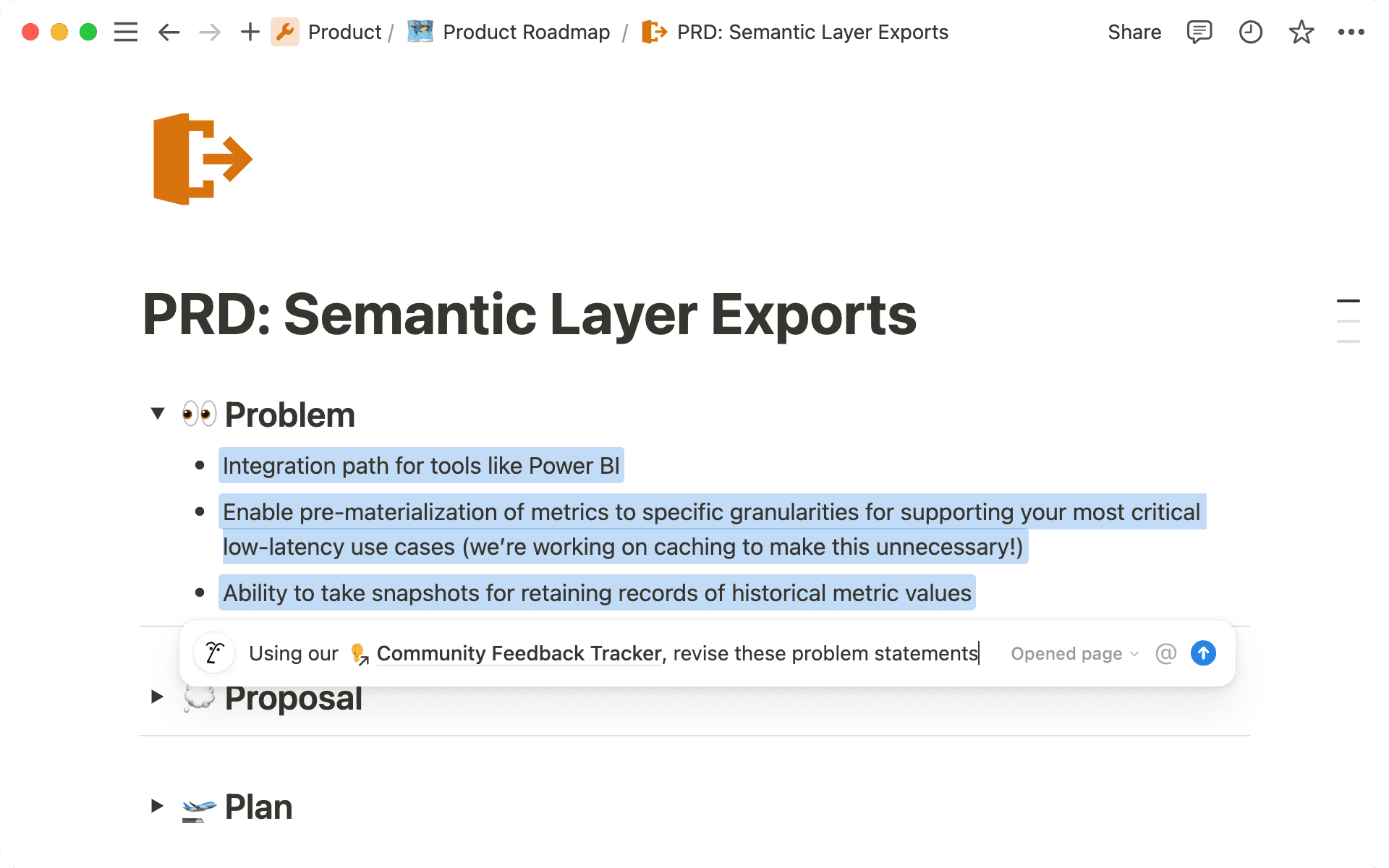Open the Community Feedback Tracker link
Screen dimensions: 1389x868
point(518,653)
